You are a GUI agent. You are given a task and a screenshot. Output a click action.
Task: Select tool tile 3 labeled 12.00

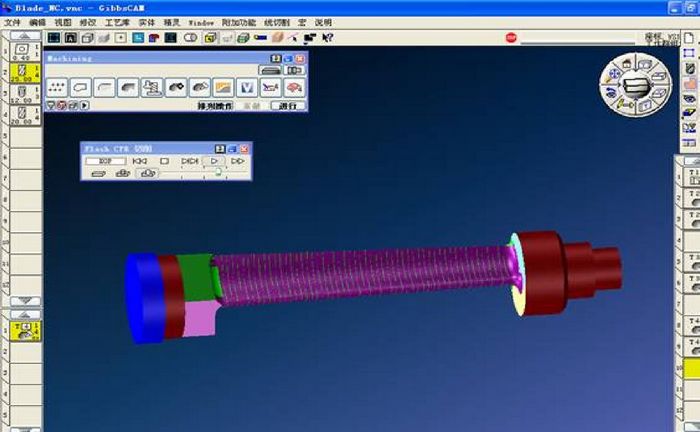point(25,94)
